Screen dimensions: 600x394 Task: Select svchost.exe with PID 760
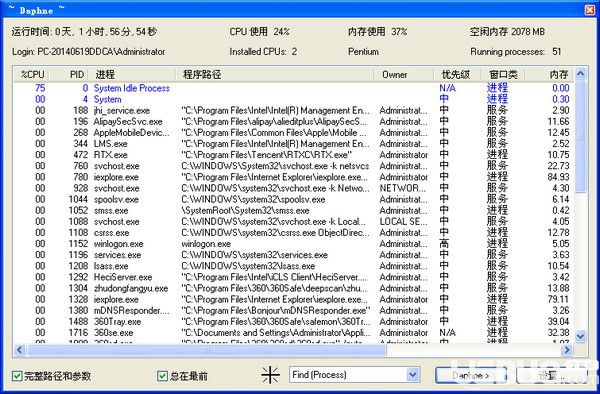coord(294,166)
